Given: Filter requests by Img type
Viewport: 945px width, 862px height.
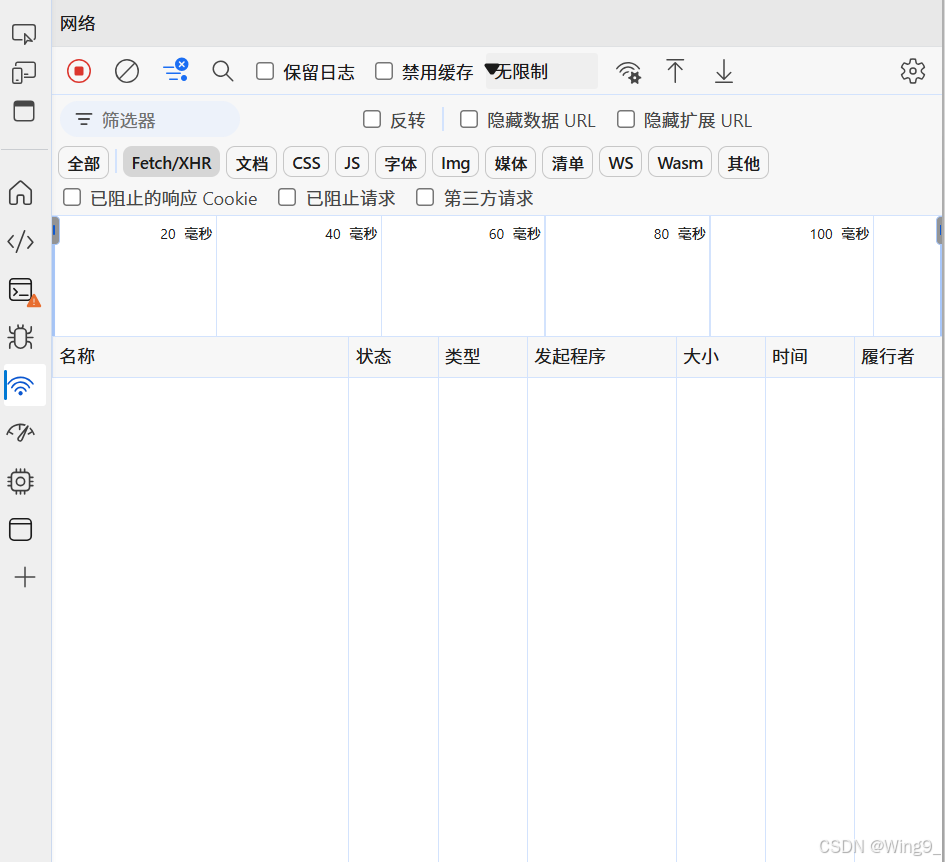Looking at the screenshot, I should pyautogui.click(x=456, y=163).
